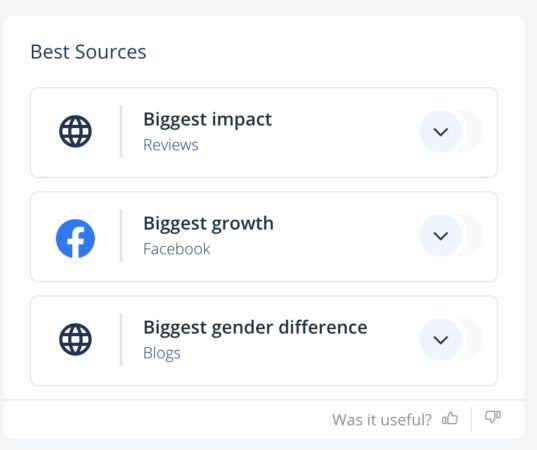The height and width of the screenshot is (450, 537).
Task: Give thumbs down feedback
Action: (x=493, y=417)
